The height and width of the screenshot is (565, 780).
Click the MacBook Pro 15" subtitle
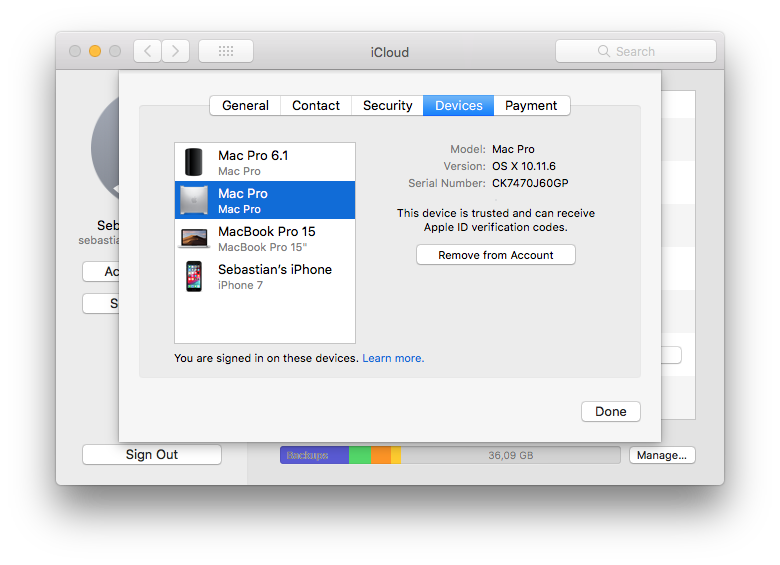pyautogui.click(x=262, y=247)
